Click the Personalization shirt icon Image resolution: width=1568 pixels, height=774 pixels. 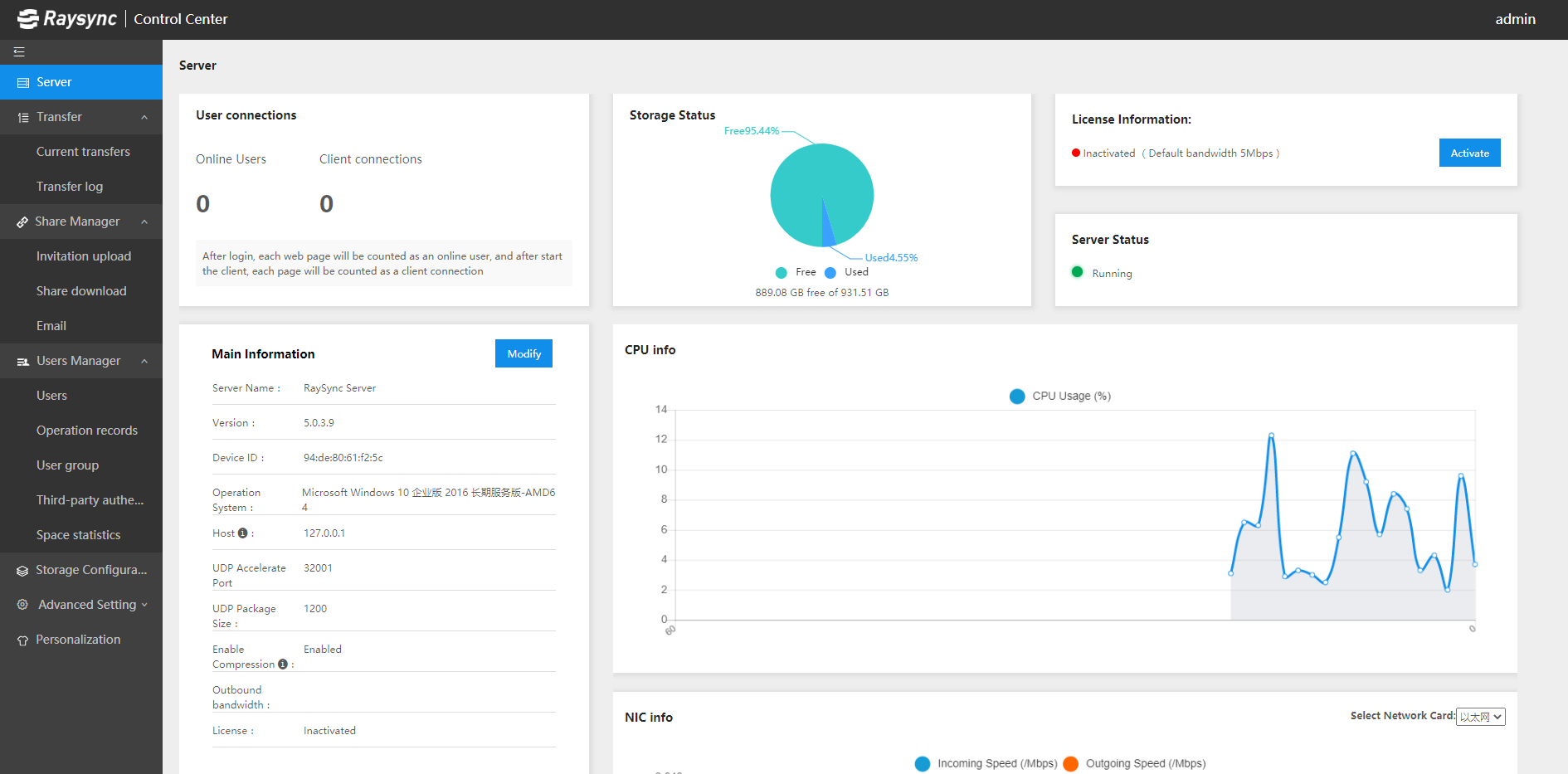pyautogui.click(x=22, y=640)
